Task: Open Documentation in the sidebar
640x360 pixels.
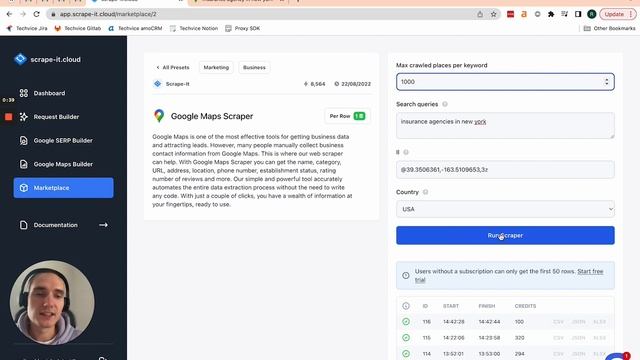Action: (56, 225)
